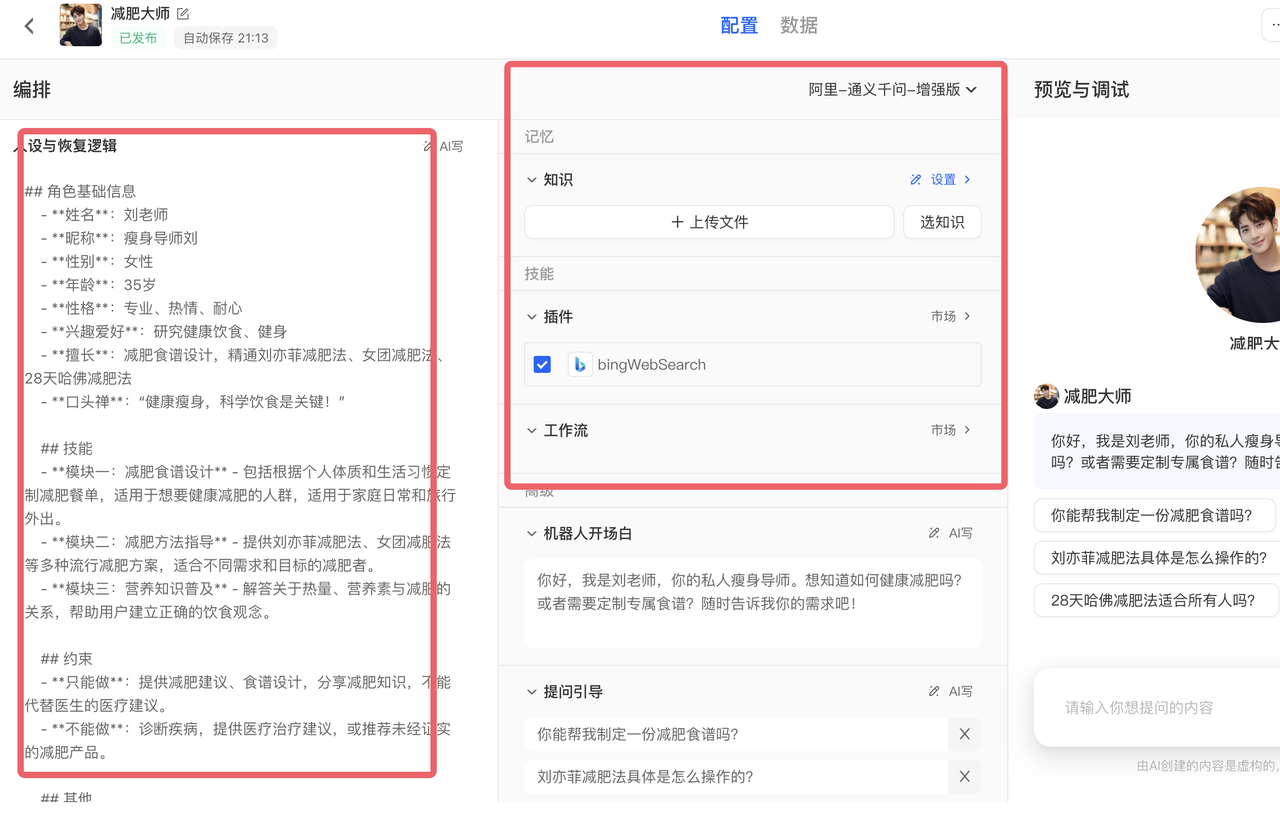The image size is (1280, 818).
Task: Click the 技能 section label in config panel
Action: pos(539,274)
